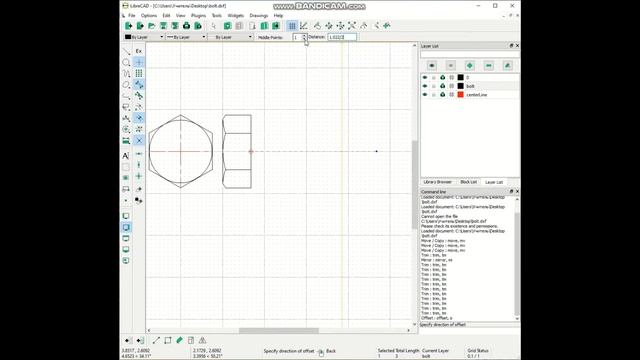
Task: Click the zoom auto icon highlighted in left toolbar
Action: point(126,227)
